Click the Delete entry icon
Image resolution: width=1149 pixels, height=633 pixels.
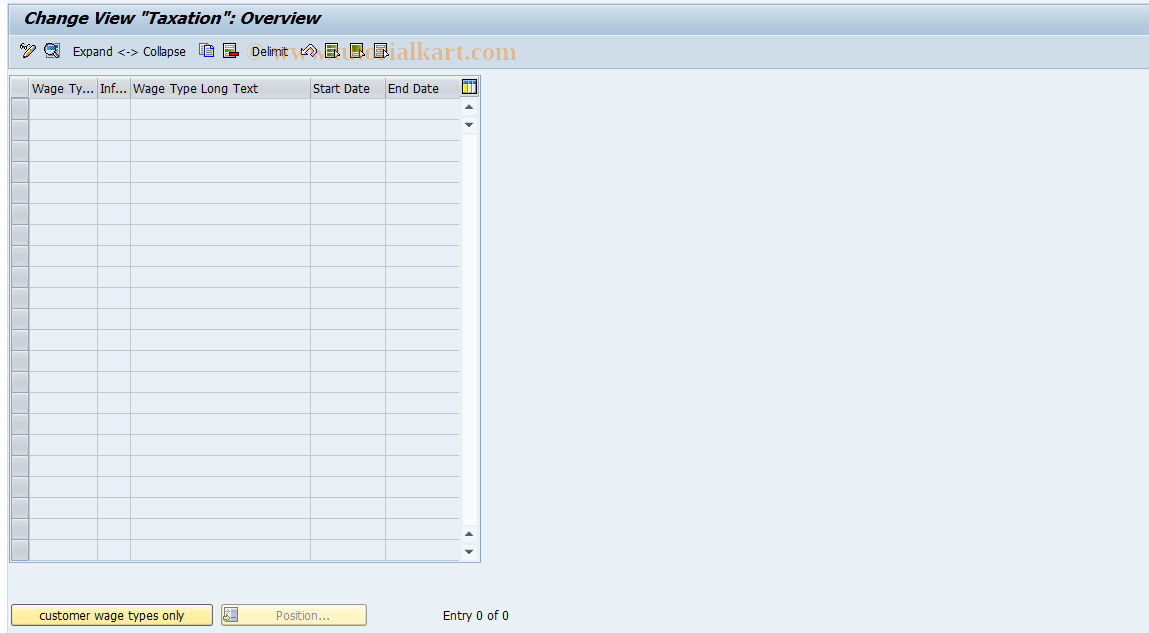[x=231, y=51]
